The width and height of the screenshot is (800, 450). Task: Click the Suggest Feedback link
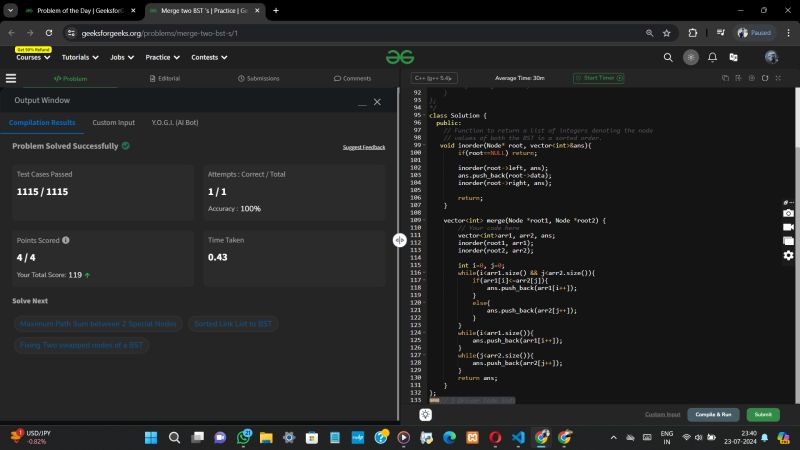pyautogui.click(x=363, y=147)
